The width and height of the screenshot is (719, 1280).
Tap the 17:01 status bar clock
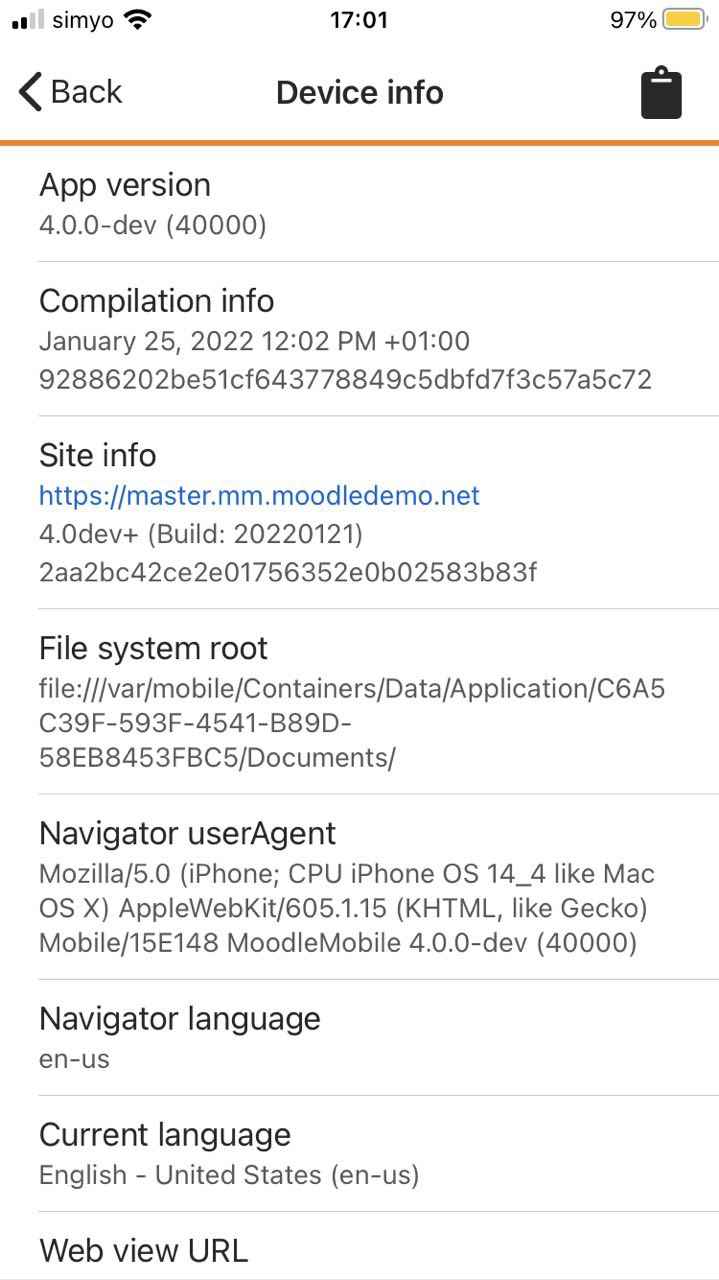point(359,20)
